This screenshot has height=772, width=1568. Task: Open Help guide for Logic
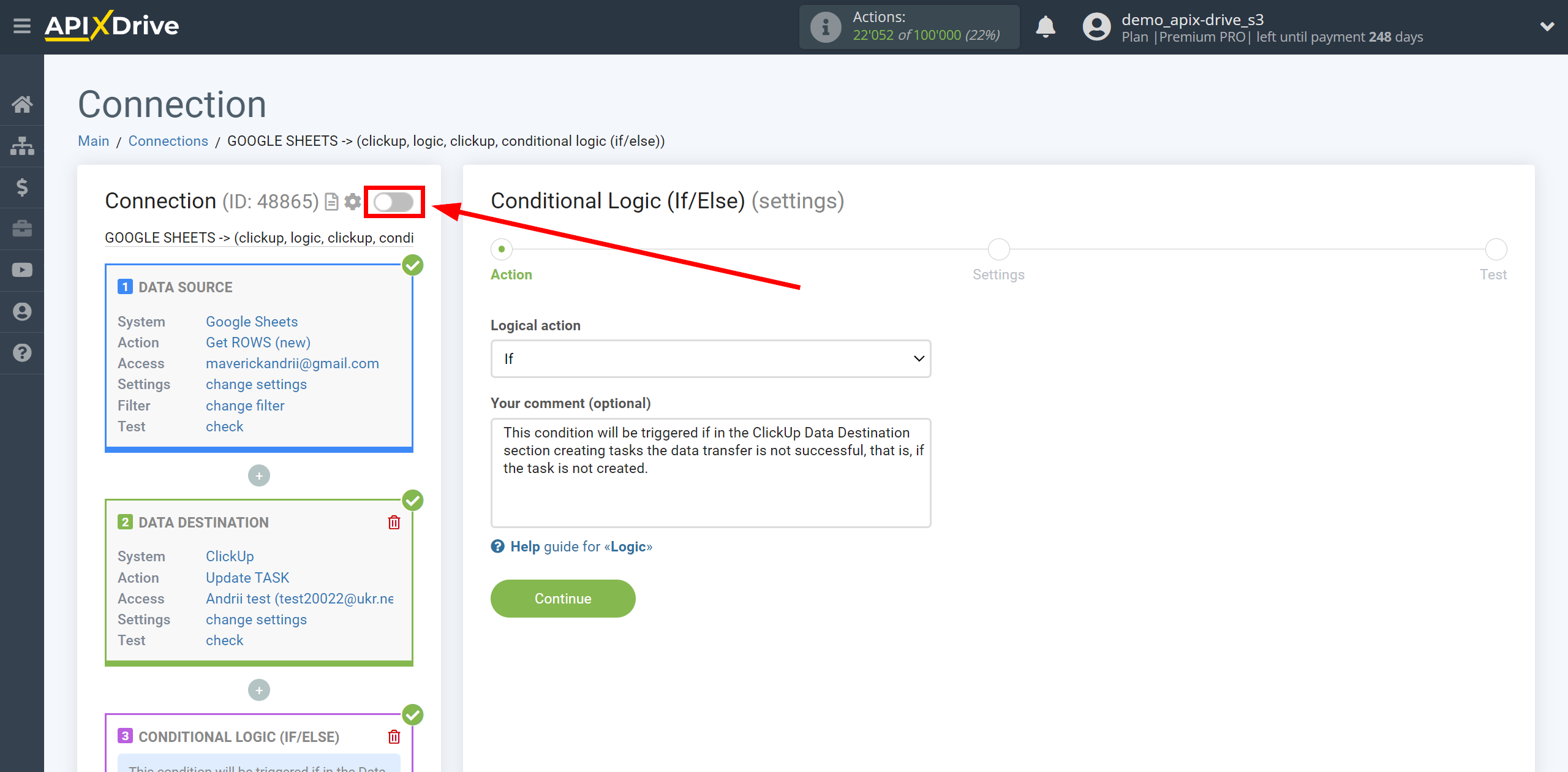click(x=581, y=547)
